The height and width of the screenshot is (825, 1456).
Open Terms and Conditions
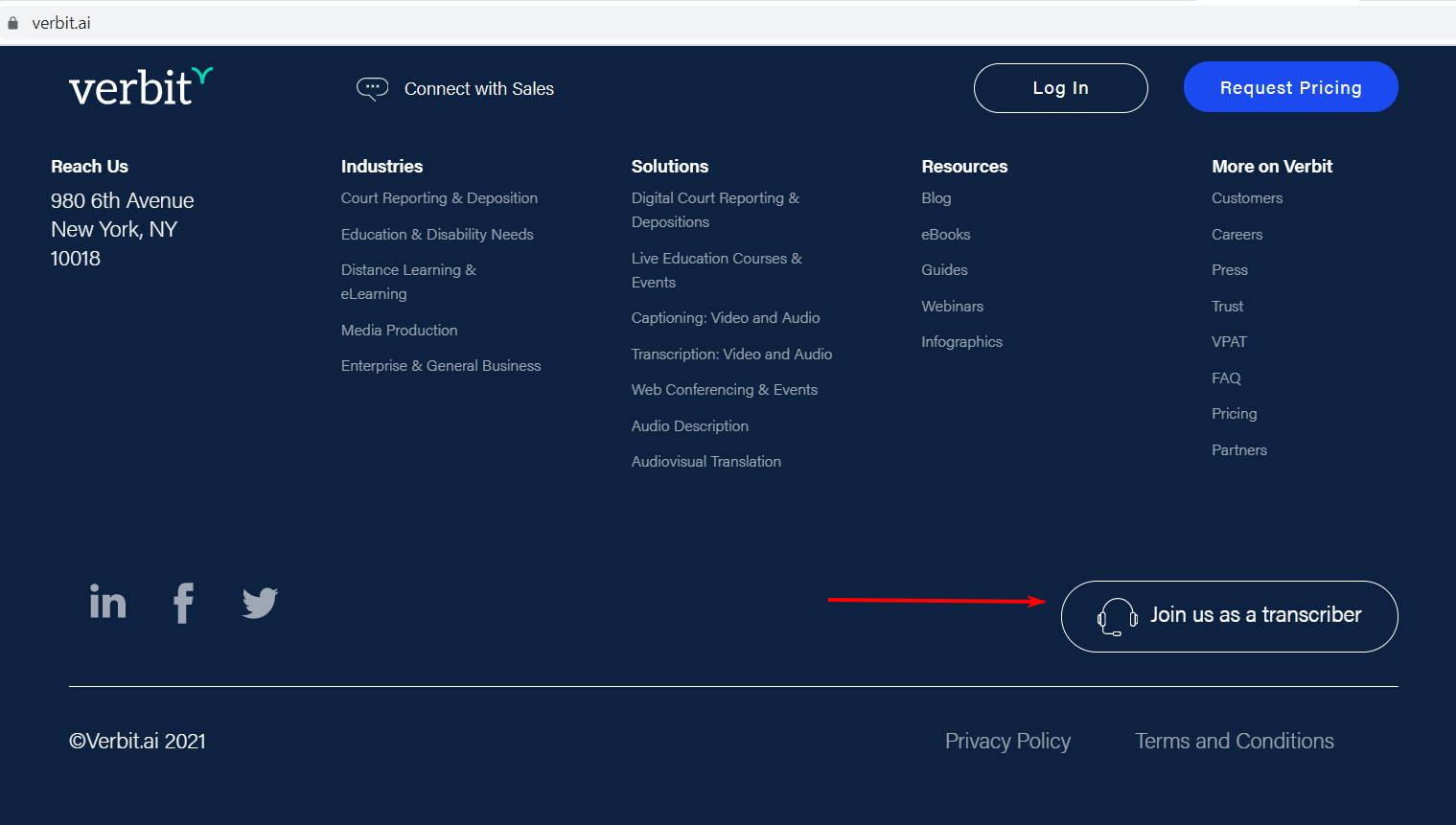(x=1234, y=742)
